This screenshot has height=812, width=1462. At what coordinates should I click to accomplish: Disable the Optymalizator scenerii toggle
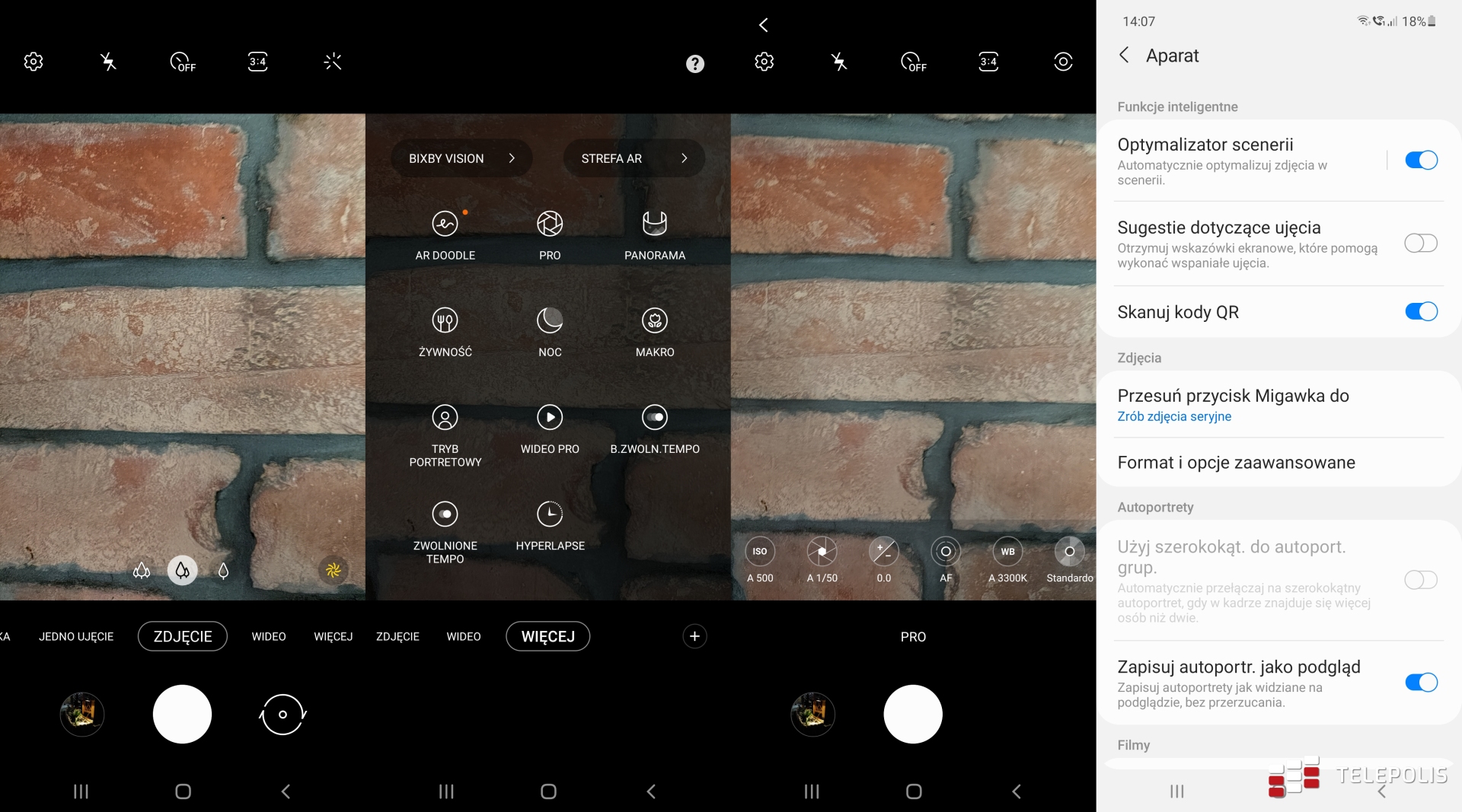(1420, 160)
